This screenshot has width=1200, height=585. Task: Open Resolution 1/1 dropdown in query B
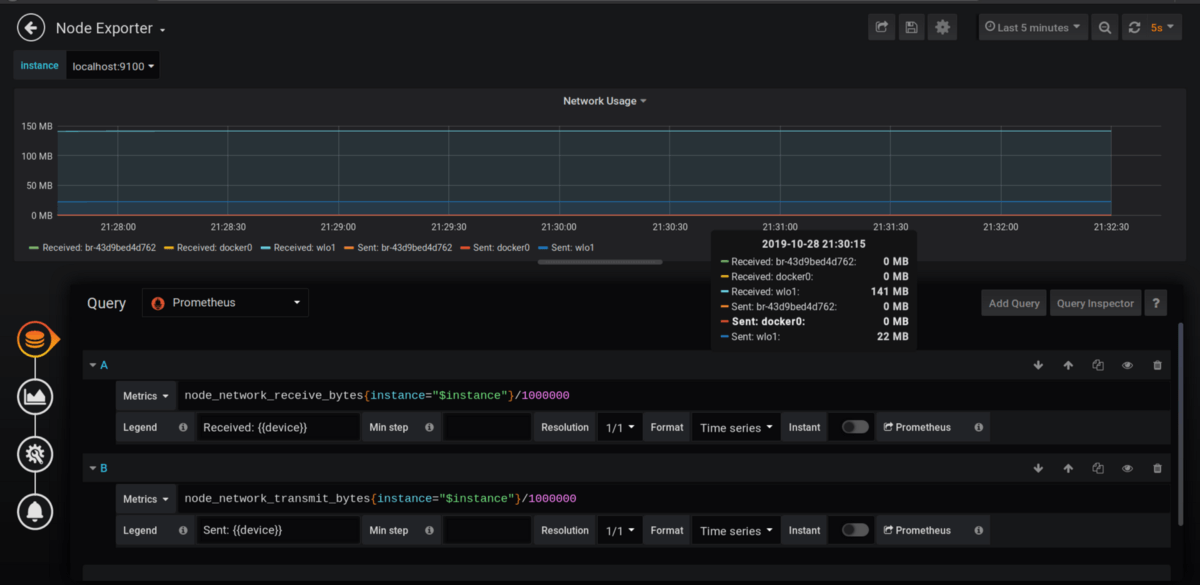click(620, 530)
